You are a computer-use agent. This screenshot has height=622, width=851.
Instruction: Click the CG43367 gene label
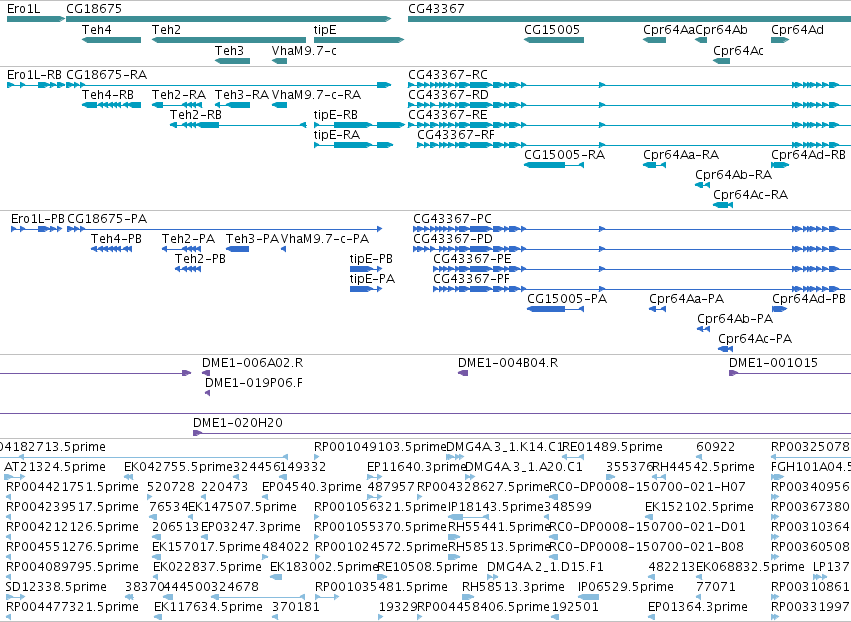click(436, 9)
